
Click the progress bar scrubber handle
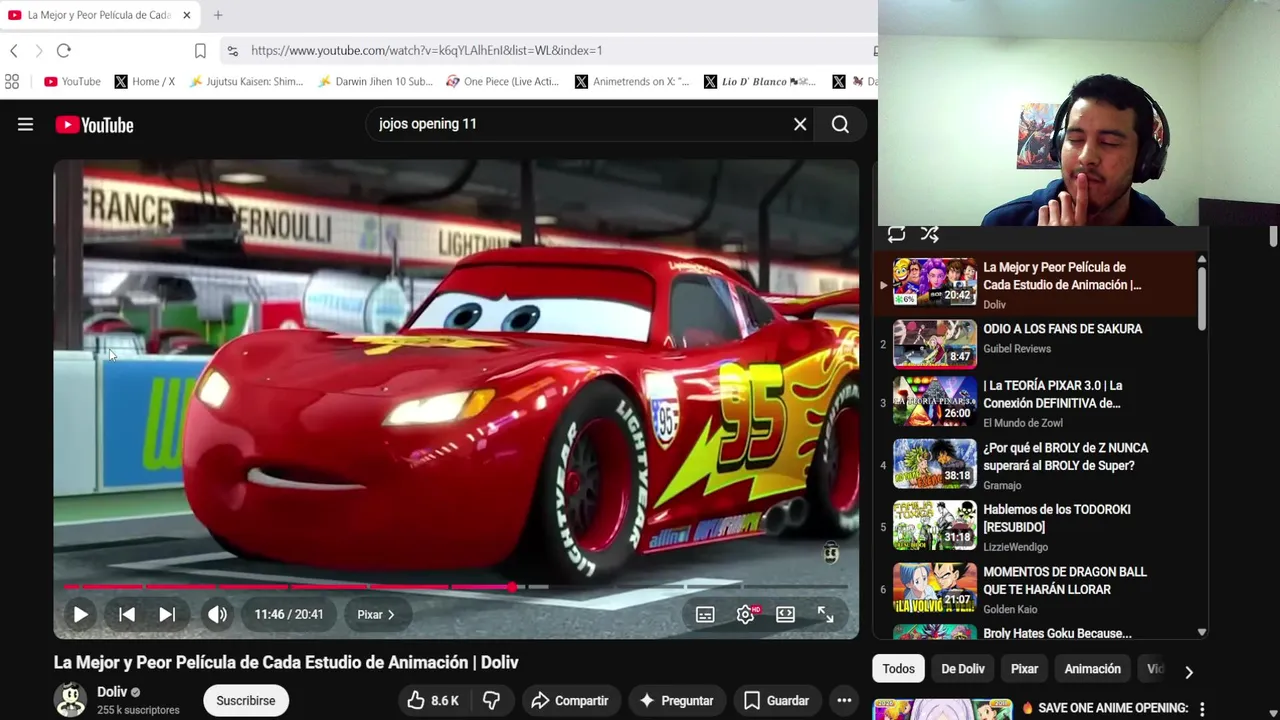coord(512,587)
